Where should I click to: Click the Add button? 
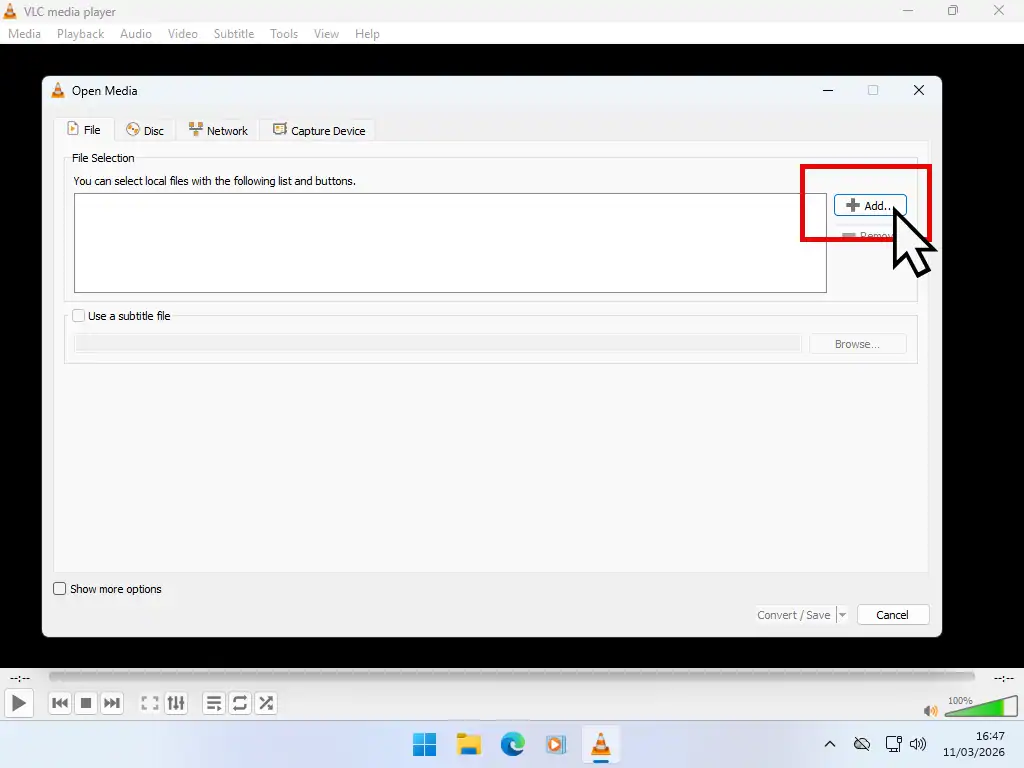pos(869,205)
